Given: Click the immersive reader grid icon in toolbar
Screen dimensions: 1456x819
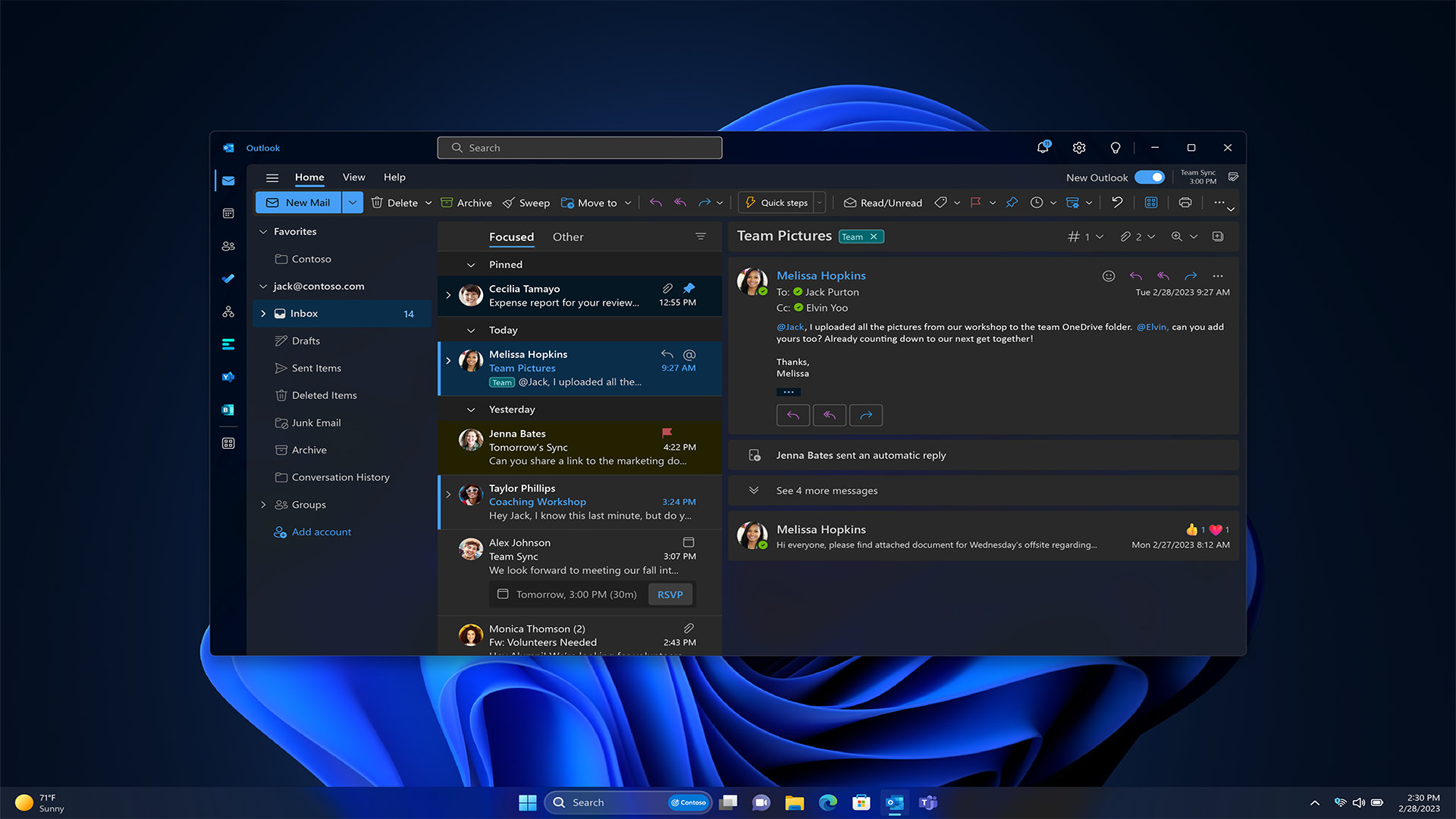Looking at the screenshot, I should coord(1151,202).
